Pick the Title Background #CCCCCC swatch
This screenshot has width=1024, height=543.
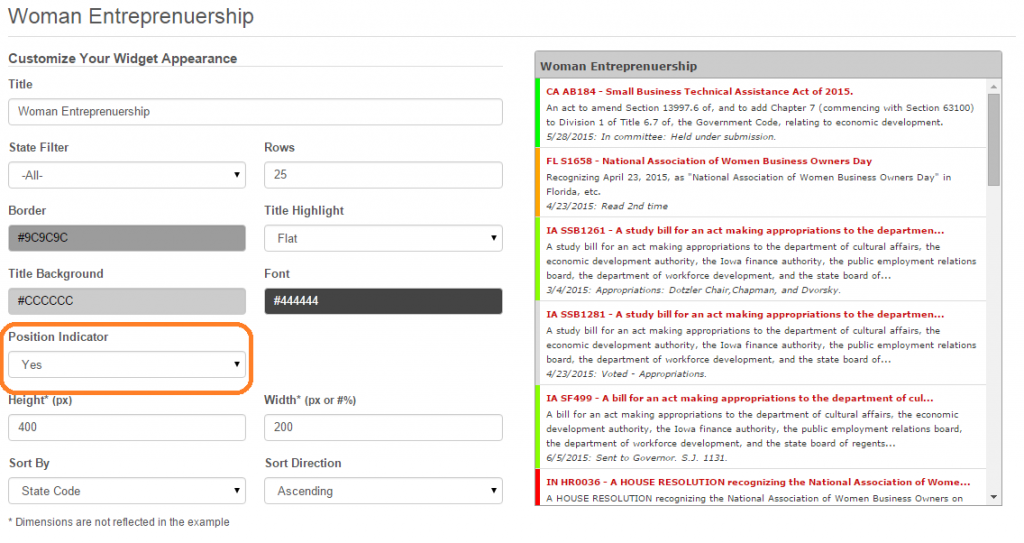tap(126, 301)
